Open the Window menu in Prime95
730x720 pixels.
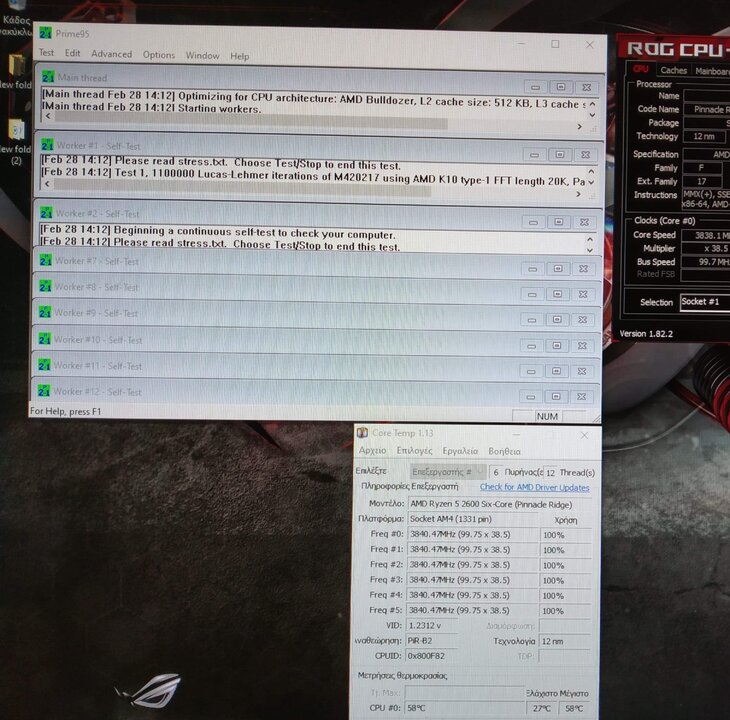(203, 55)
